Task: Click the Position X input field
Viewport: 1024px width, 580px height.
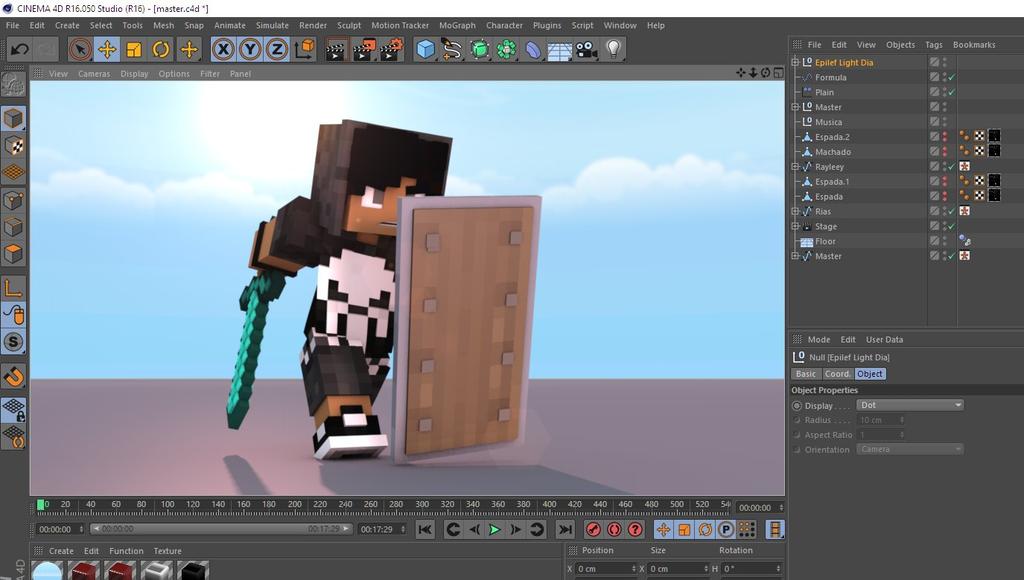Action: coord(605,569)
